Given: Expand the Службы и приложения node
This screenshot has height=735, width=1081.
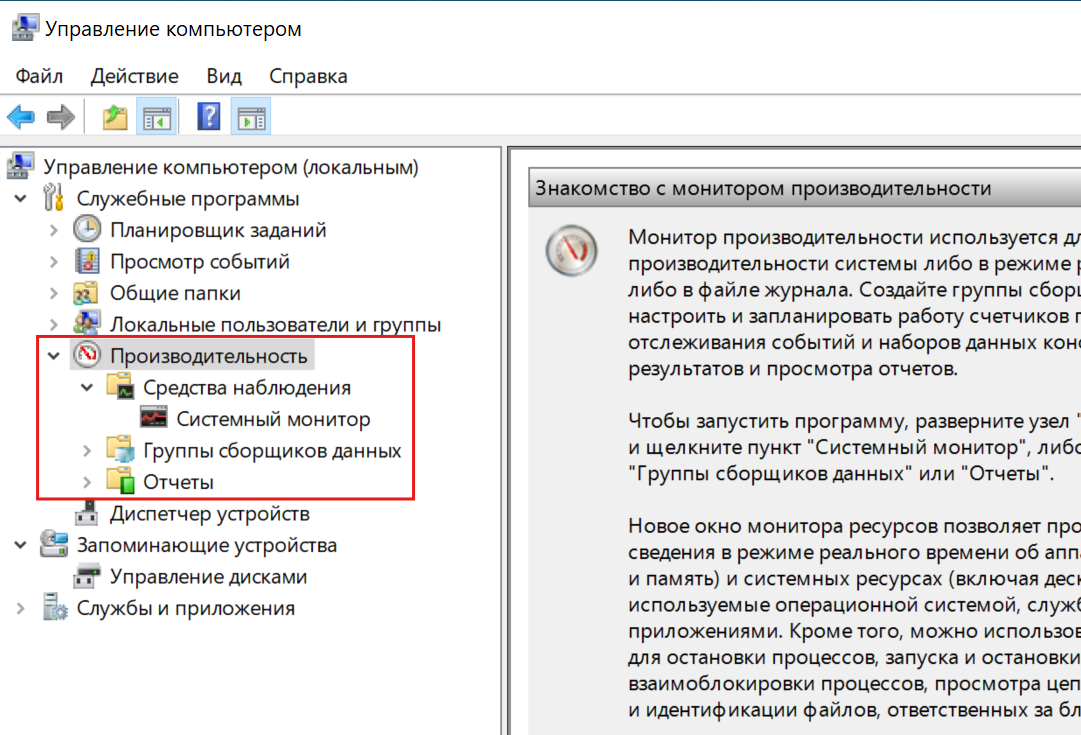Looking at the screenshot, I should coord(21,608).
